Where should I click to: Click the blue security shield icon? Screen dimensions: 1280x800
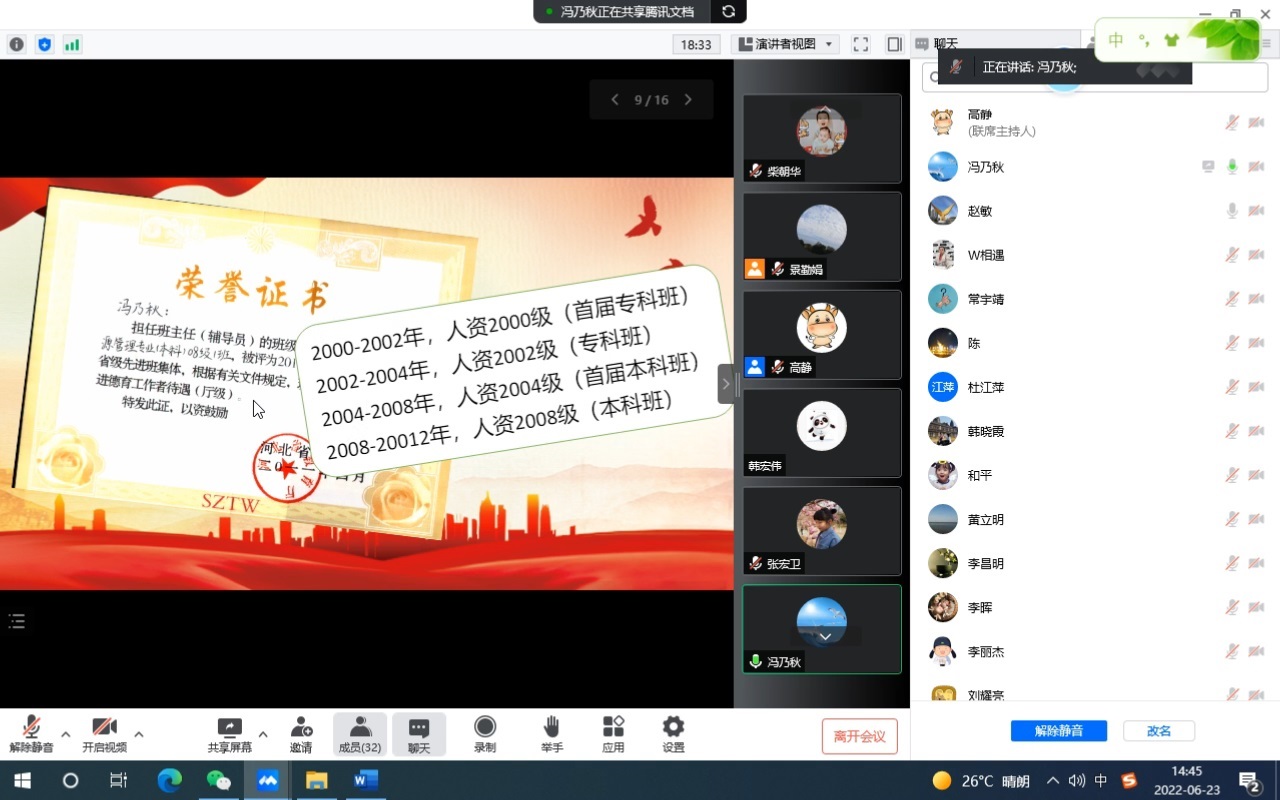[x=44, y=44]
